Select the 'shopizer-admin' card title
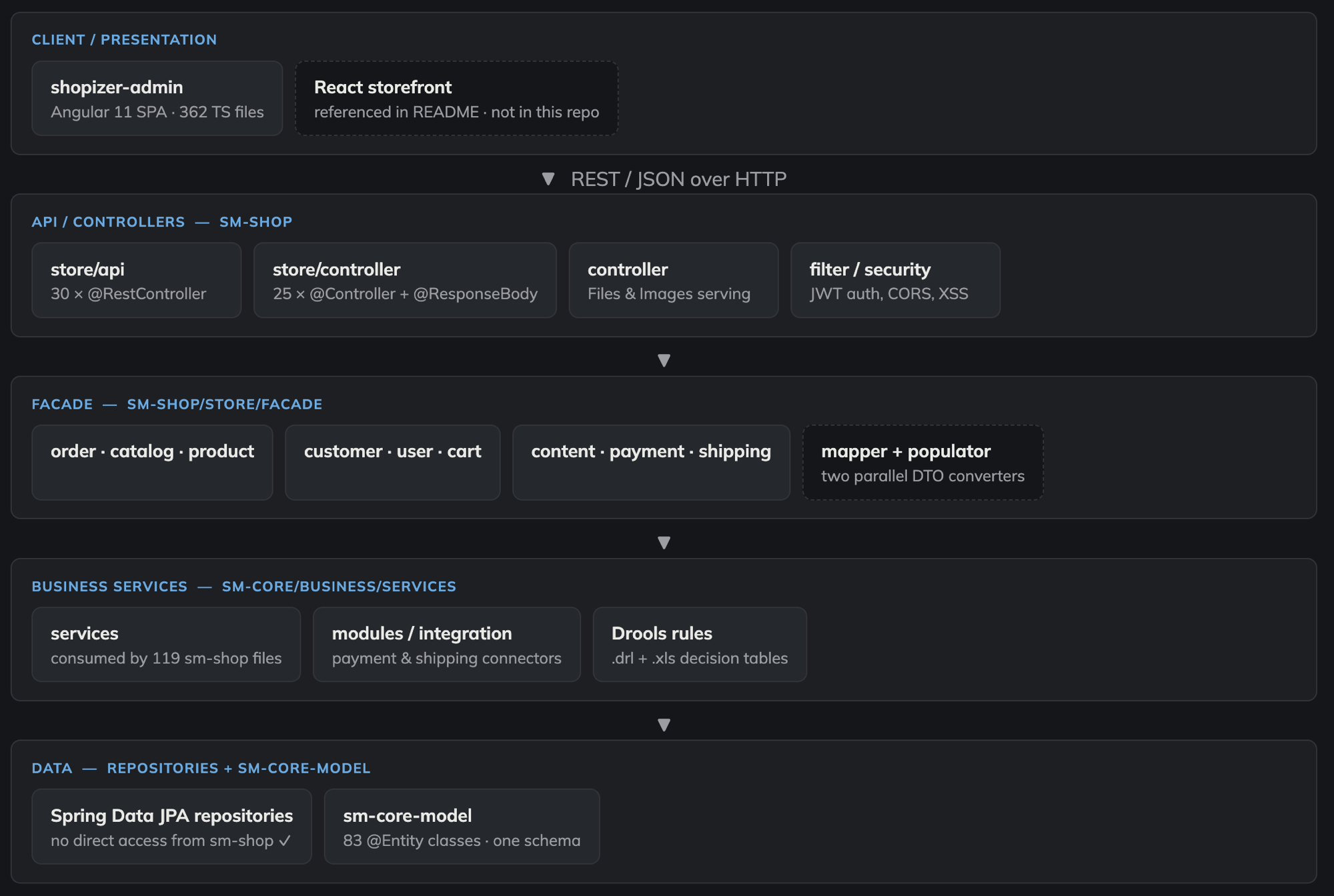The height and width of the screenshot is (896, 1334). tap(117, 87)
